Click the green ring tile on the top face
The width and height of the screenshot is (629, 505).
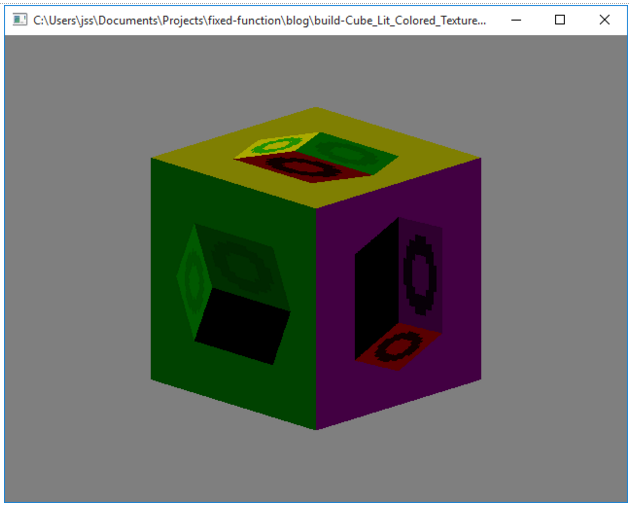(345, 152)
